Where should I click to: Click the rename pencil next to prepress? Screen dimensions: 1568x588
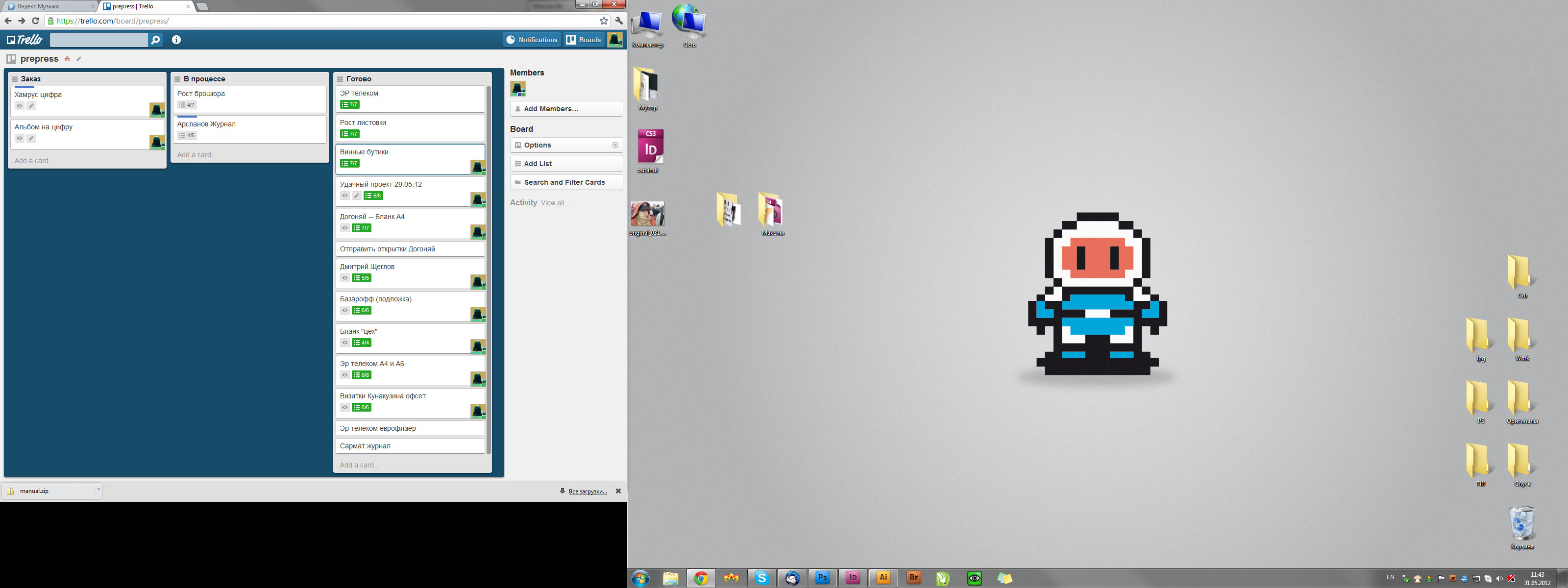click(78, 59)
